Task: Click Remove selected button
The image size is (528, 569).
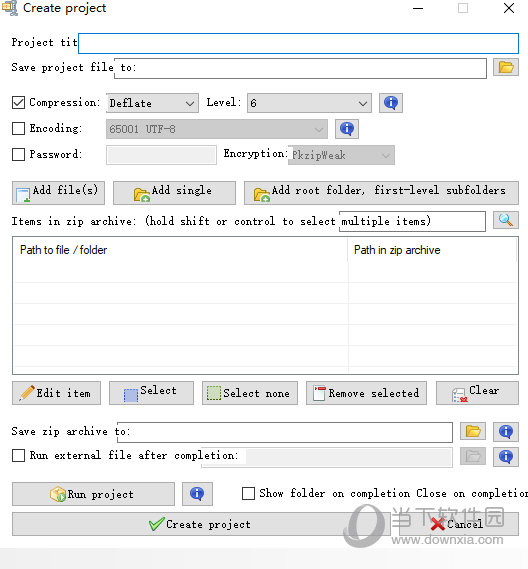Action: (x=366, y=393)
